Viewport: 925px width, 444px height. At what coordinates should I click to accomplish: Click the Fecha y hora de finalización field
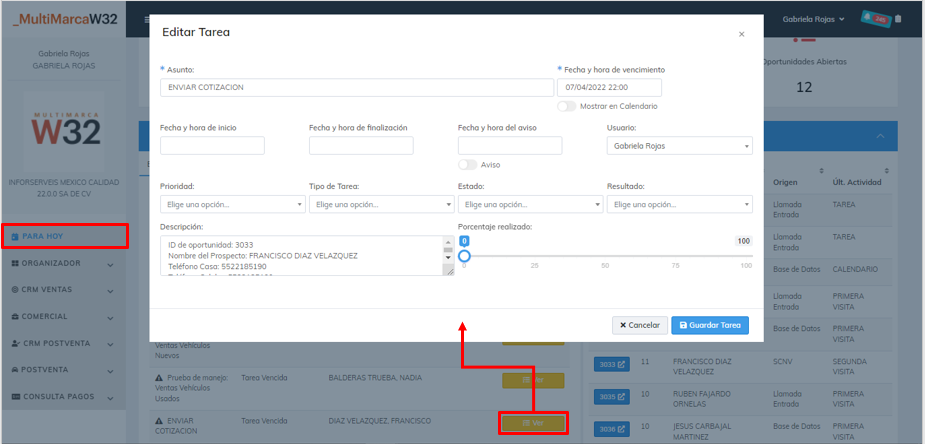click(361, 146)
